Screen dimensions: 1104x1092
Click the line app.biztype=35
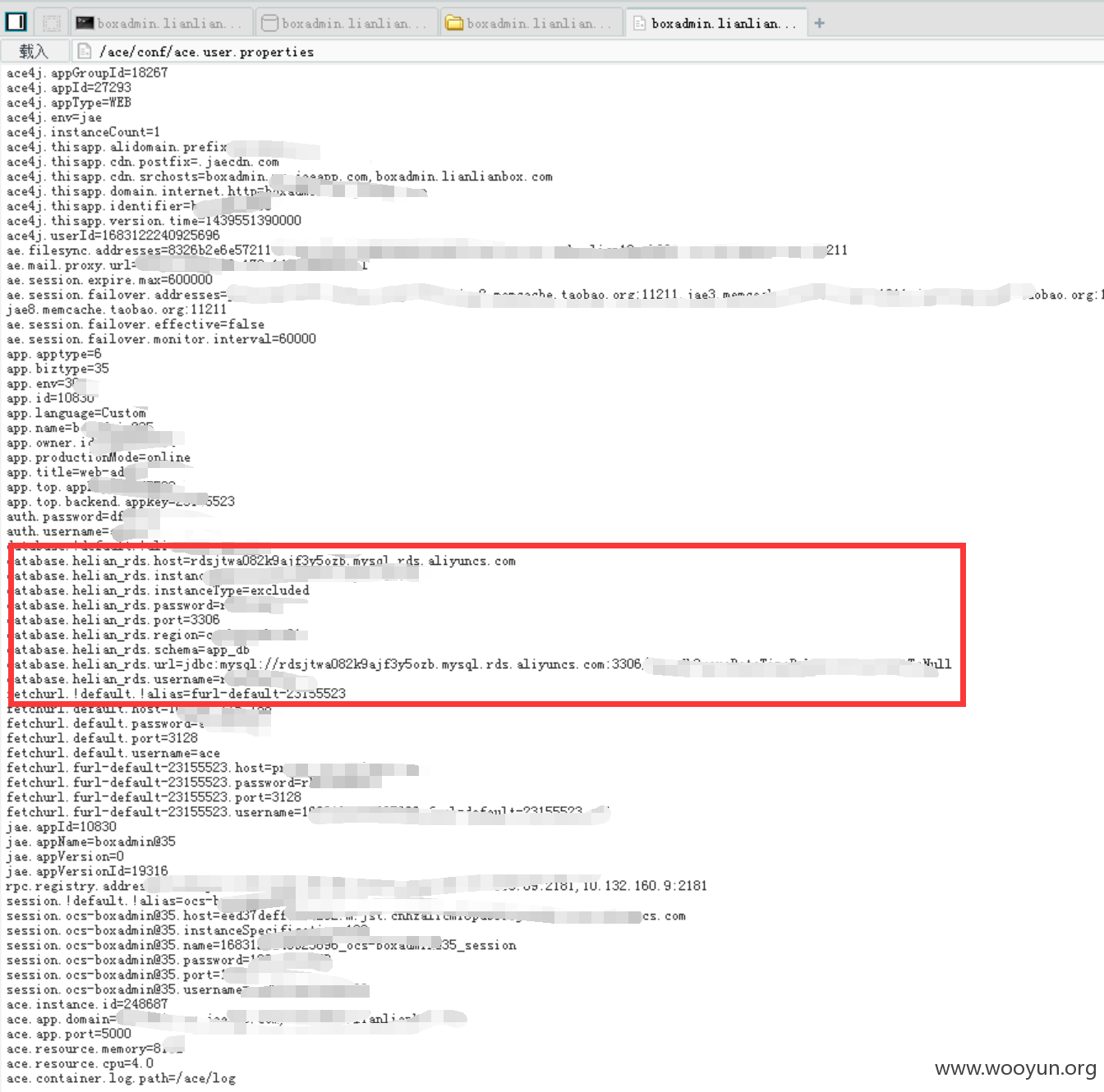57,368
